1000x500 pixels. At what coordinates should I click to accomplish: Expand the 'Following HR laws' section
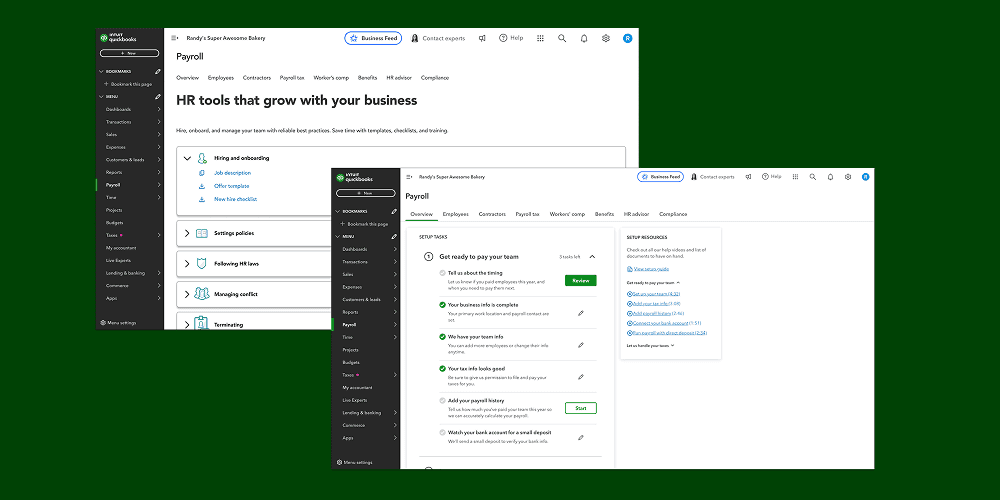click(187, 263)
